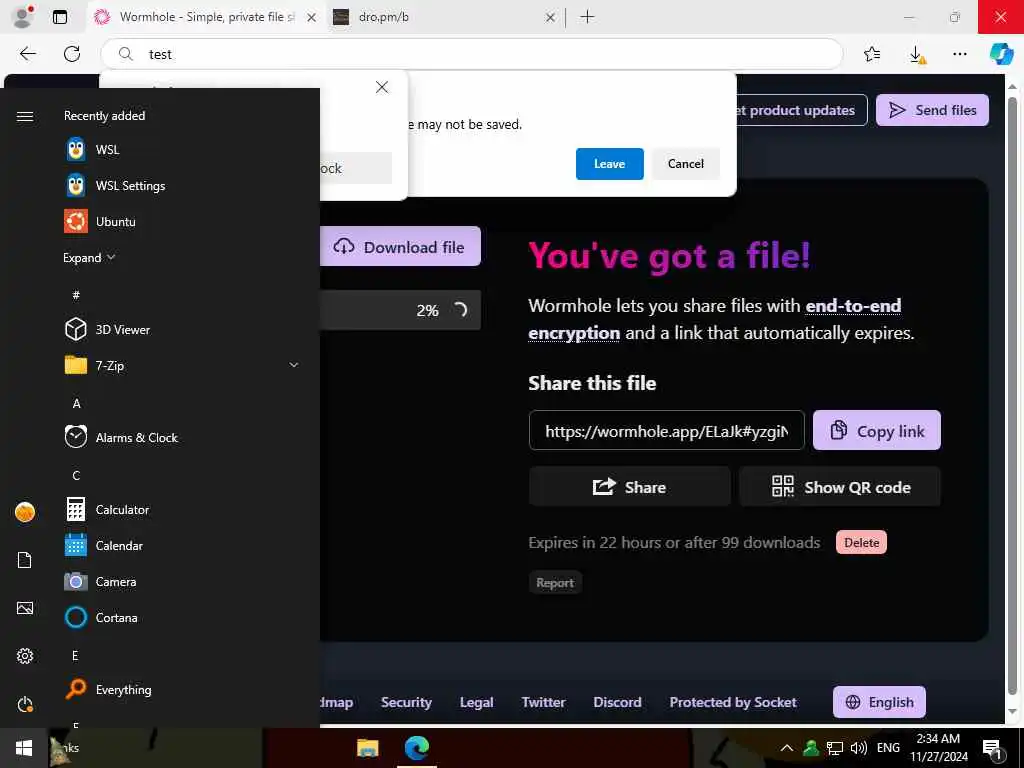Open the Security footer link
This screenshot has height=768, width=1024.
coord(406,702)
